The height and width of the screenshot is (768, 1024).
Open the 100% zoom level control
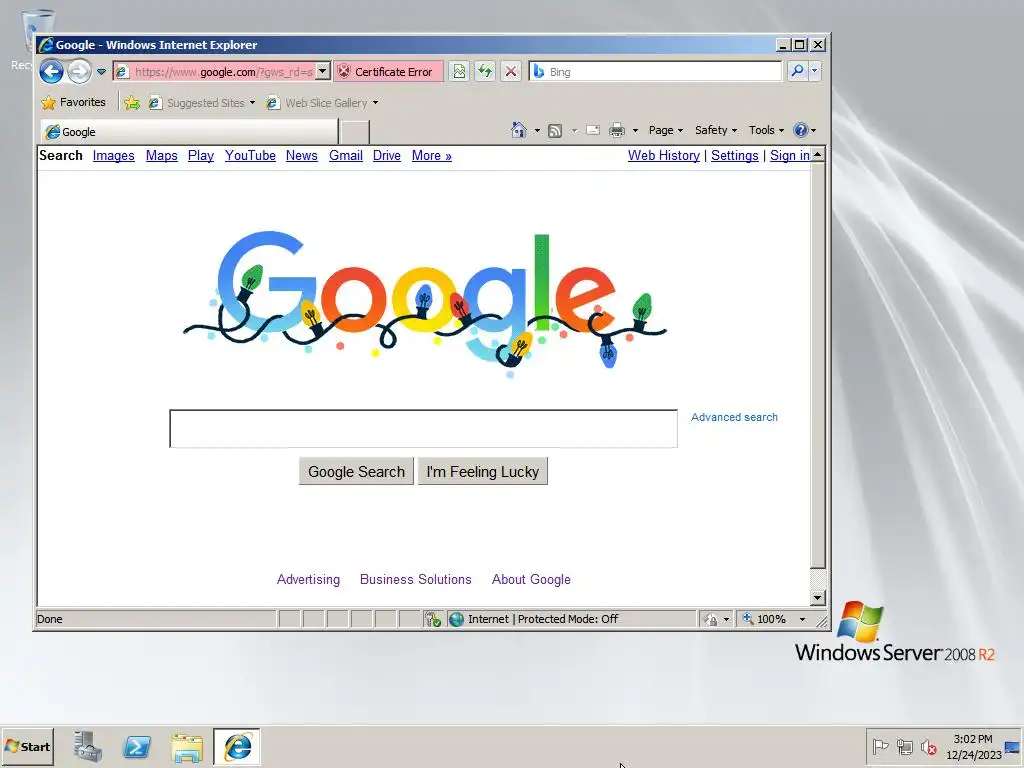coord(773,619)
